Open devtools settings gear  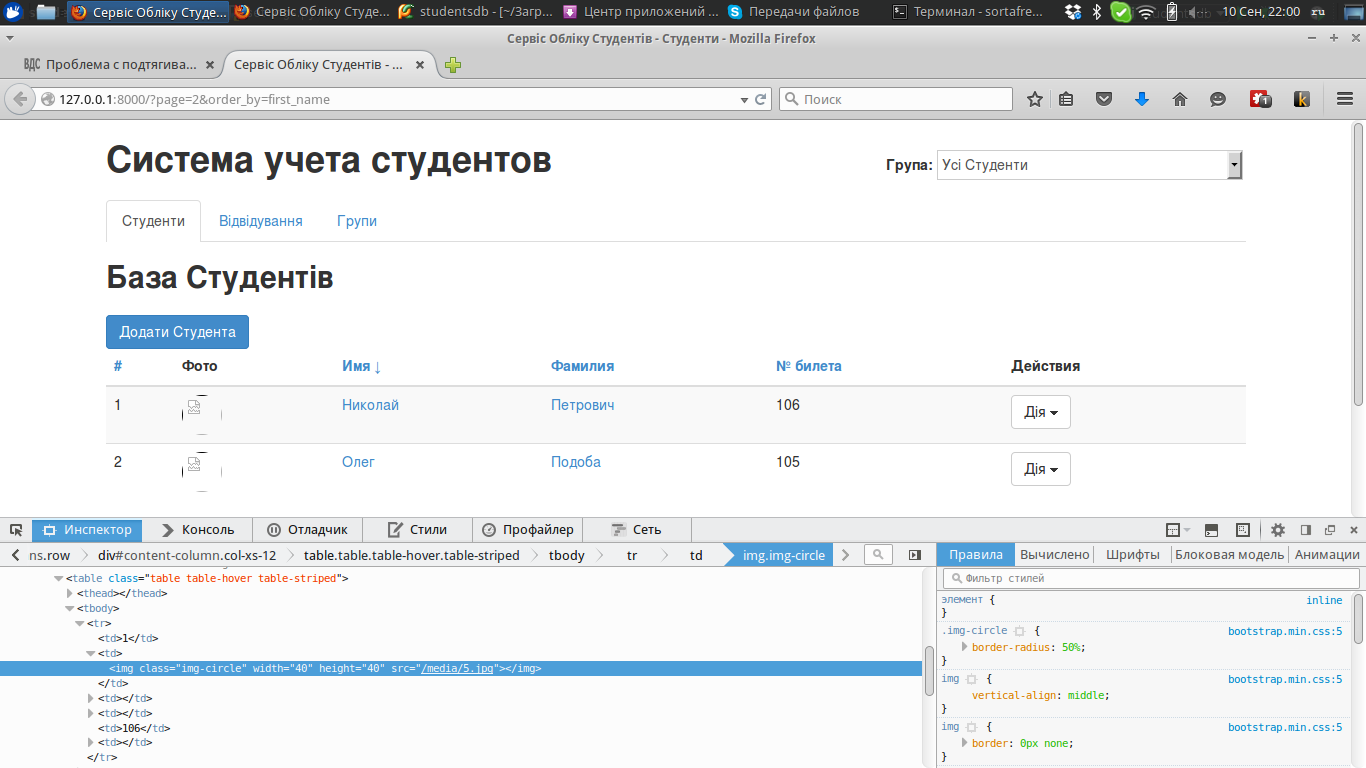(x=1278, y=530)
